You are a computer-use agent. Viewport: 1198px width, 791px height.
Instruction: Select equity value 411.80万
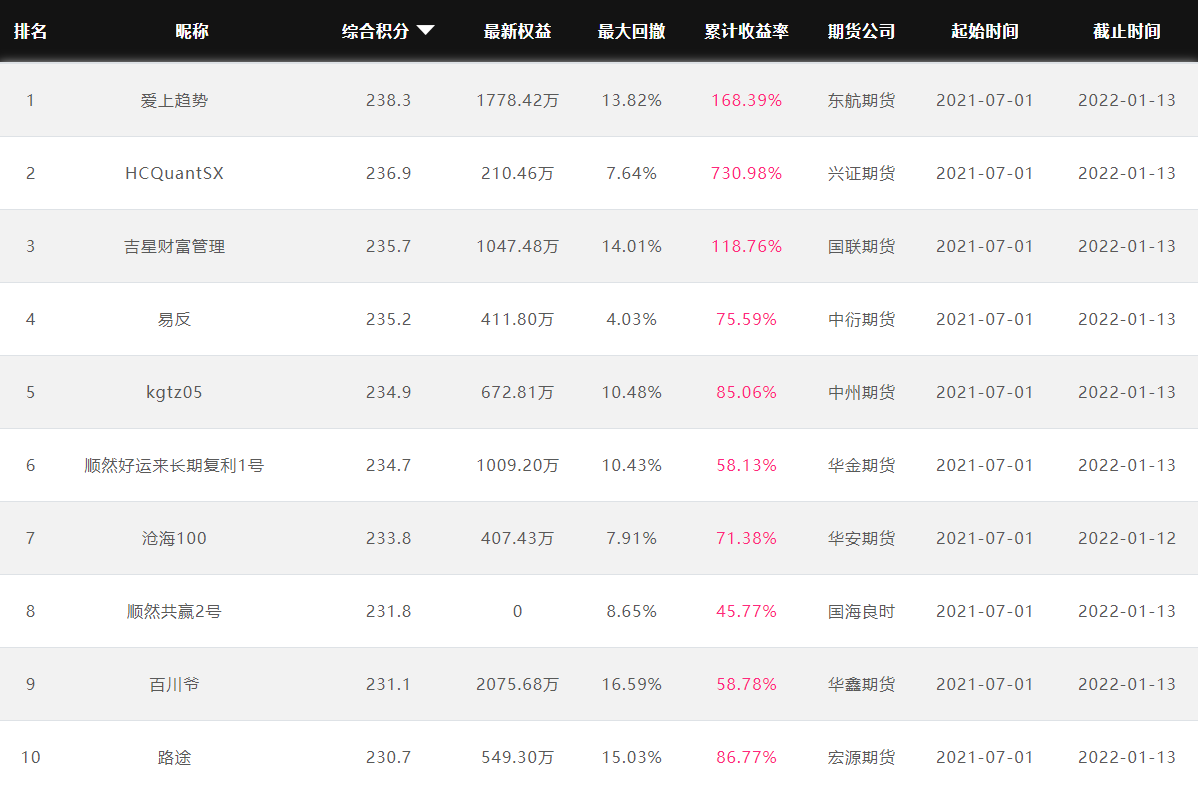517,319
